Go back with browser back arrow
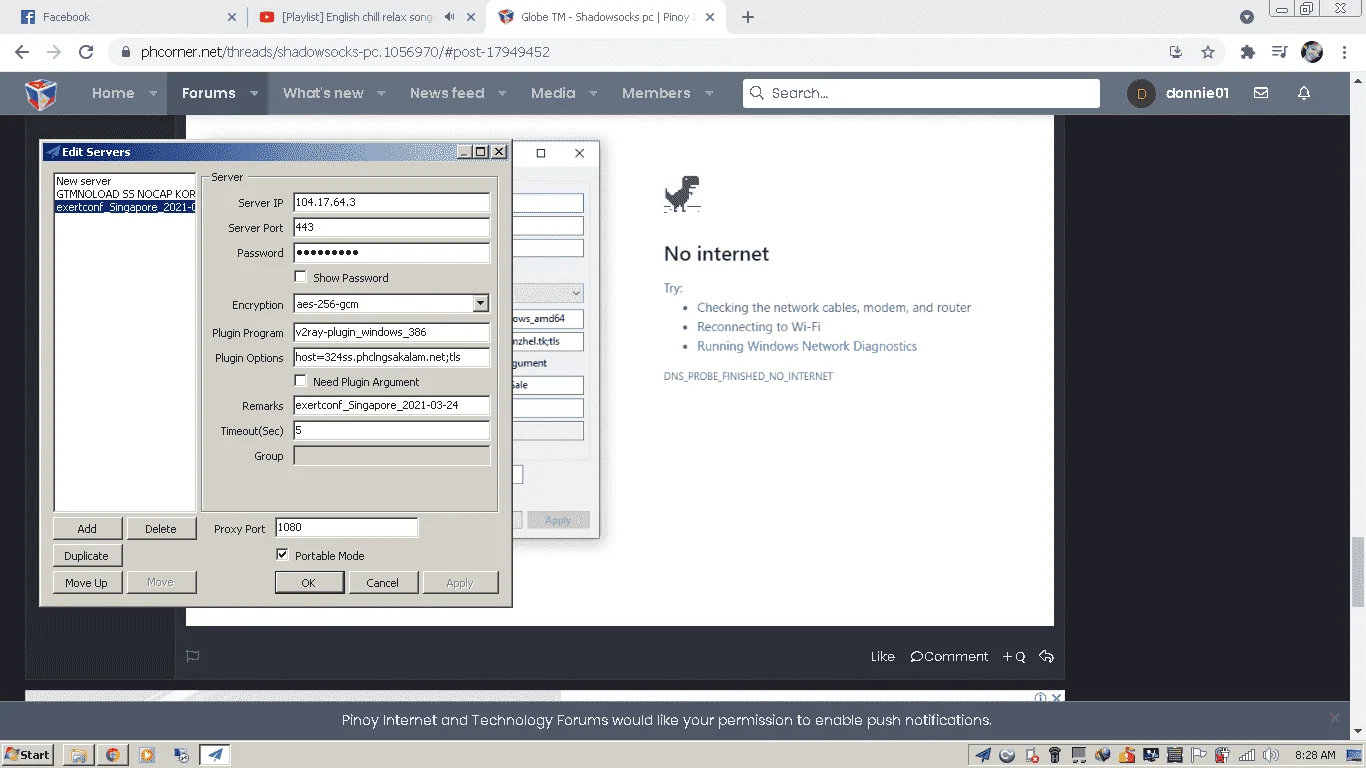 click(x=22, y=52)
